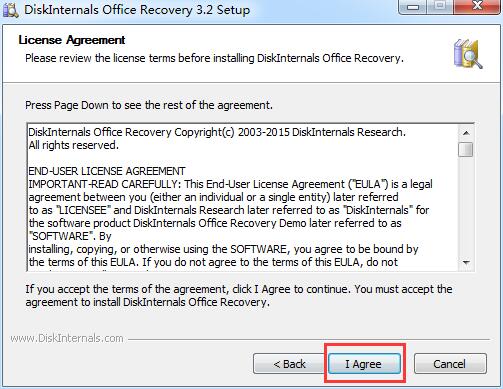Click the END-USER LICENSE AGREEMENT line
The image size is (503, 389).
pos(107,171)
